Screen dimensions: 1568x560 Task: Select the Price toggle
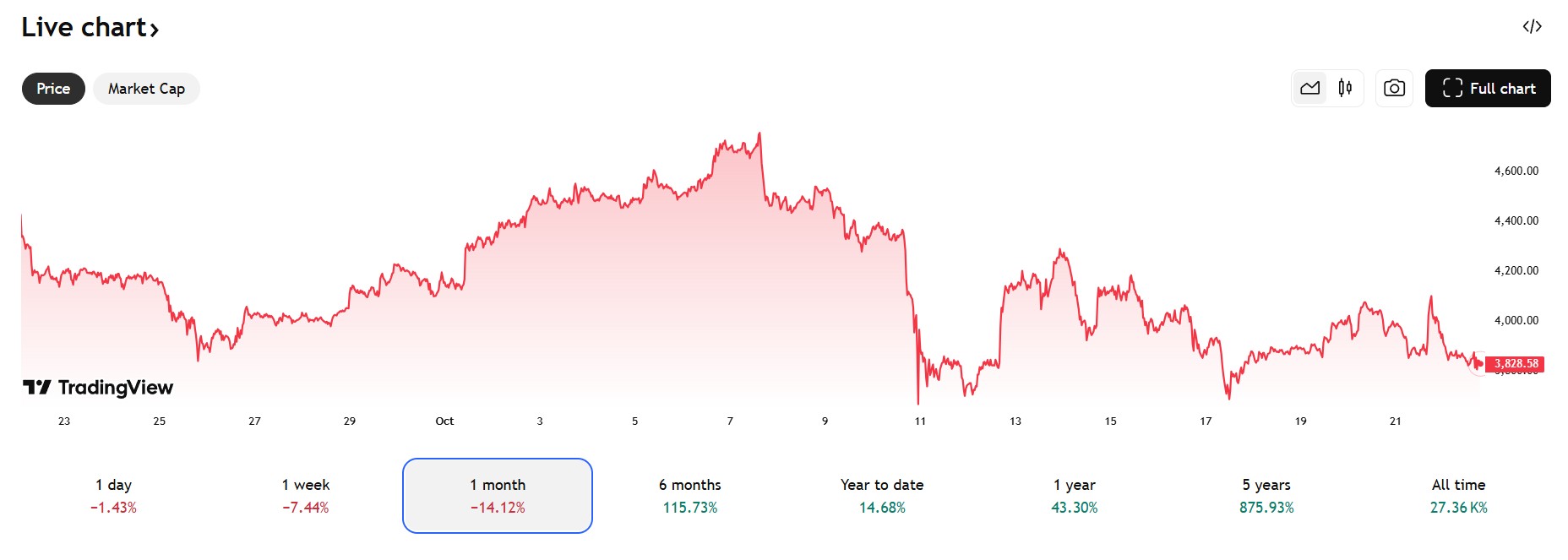(53, 89)
